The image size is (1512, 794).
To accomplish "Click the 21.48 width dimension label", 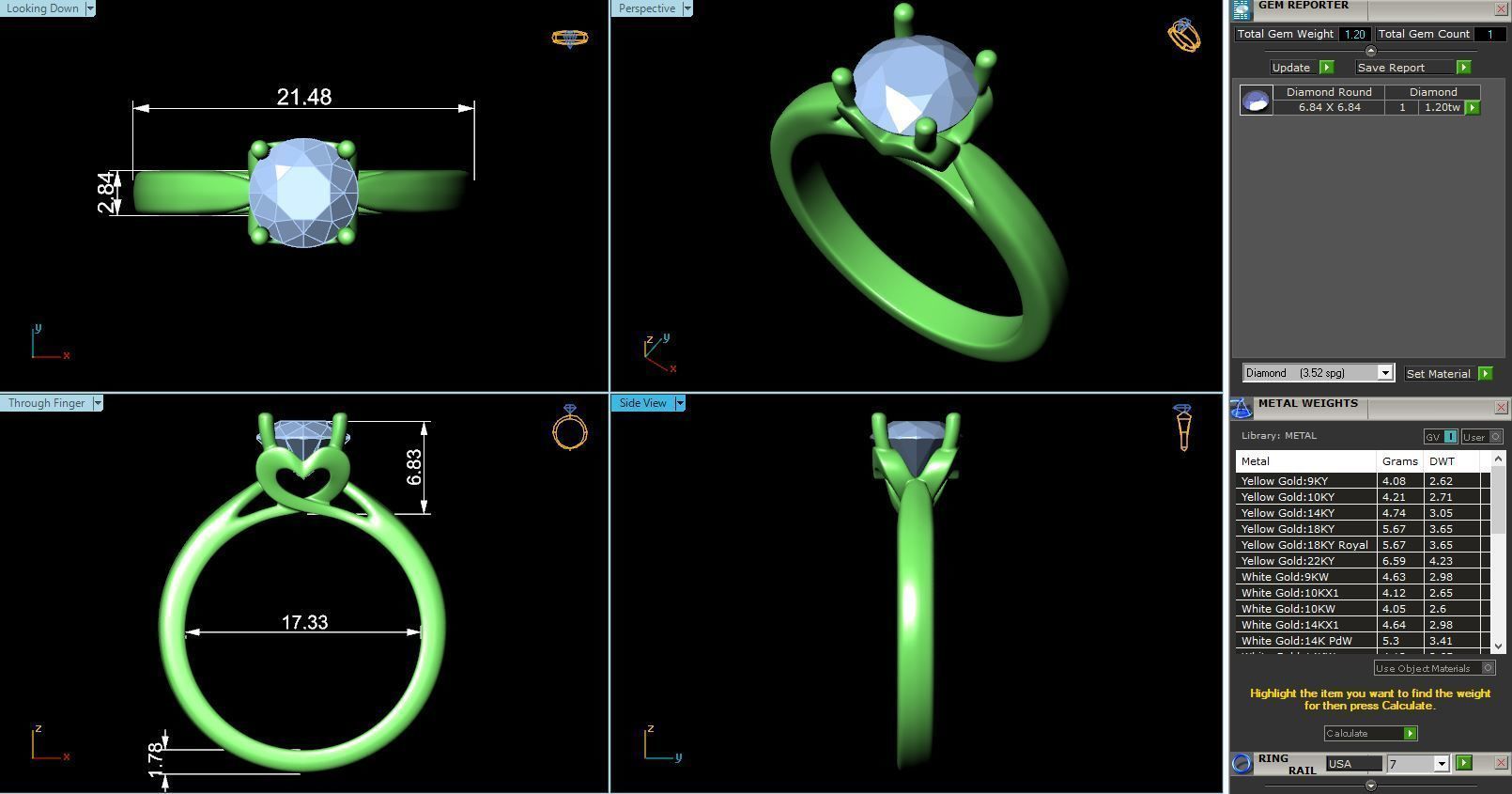I will 304,97.
